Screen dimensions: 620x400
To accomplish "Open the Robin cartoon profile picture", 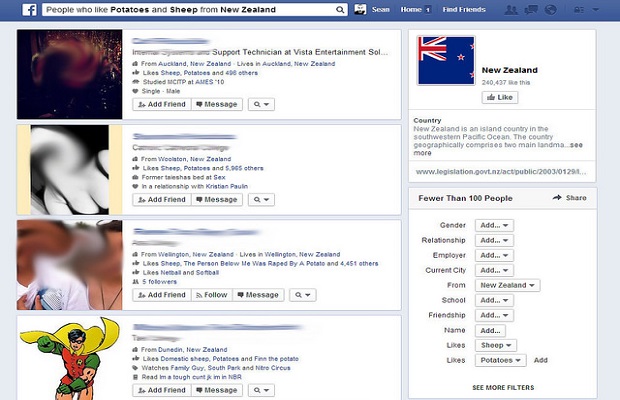I will (70, 358).
